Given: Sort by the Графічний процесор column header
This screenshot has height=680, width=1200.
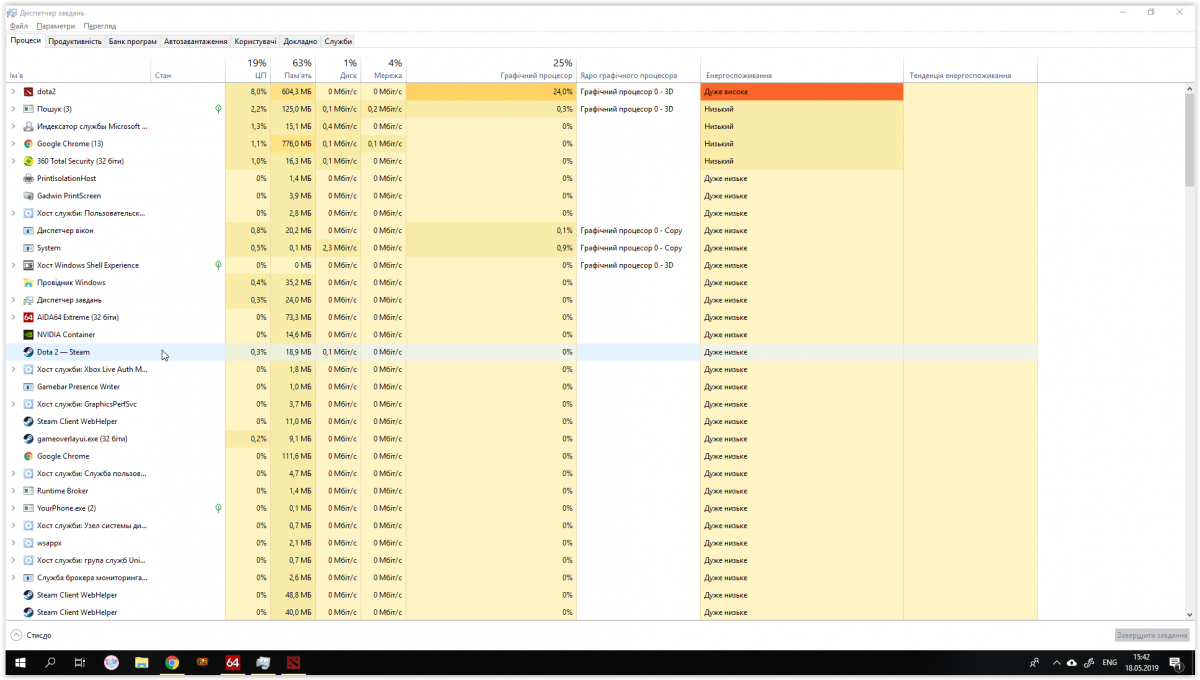Looking at the screenshot, I should pyautogui.click(x=491, y=69).
